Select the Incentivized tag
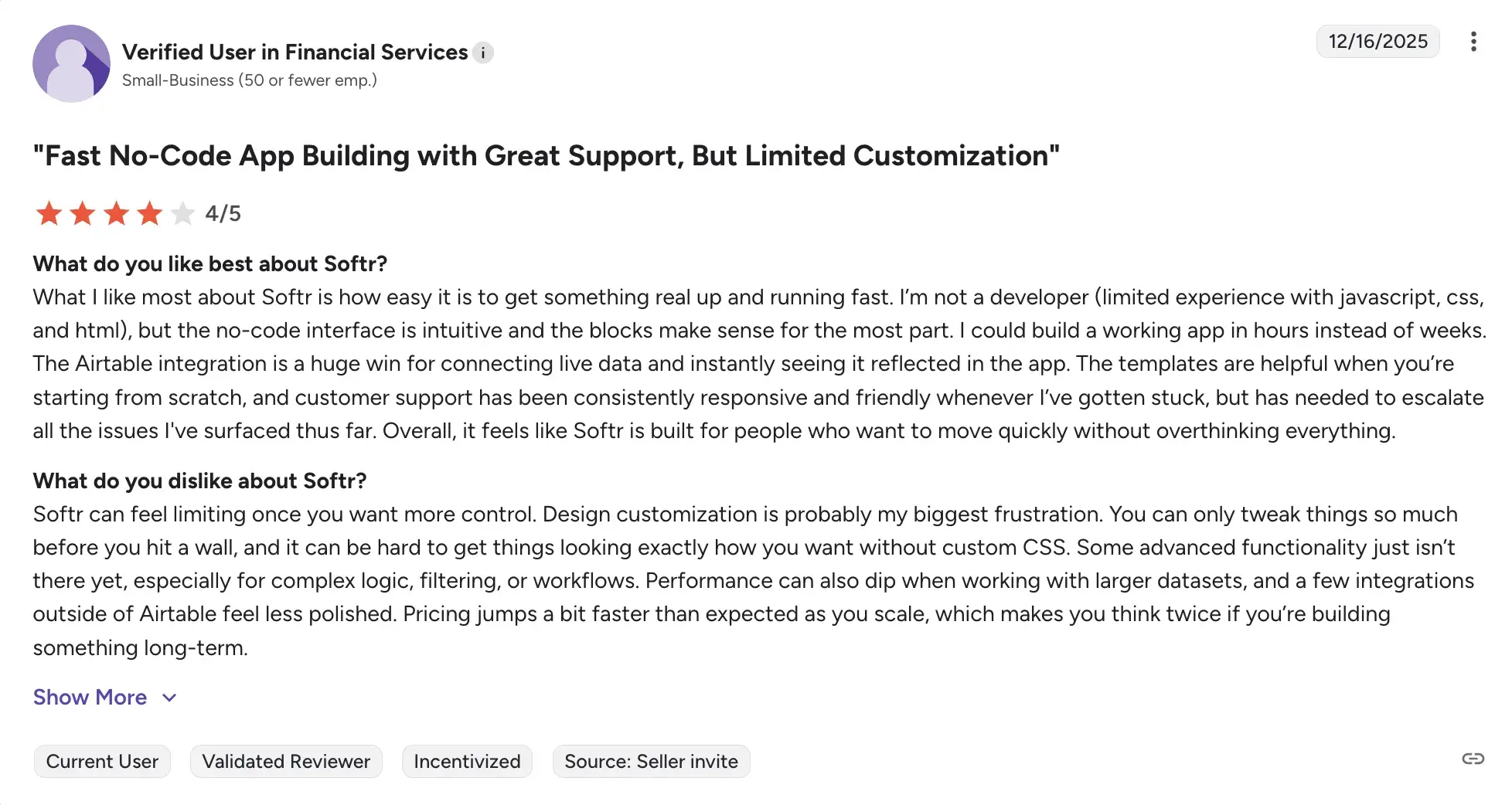Viewport: 1512px width, 805px height. [x=467, y=762]
